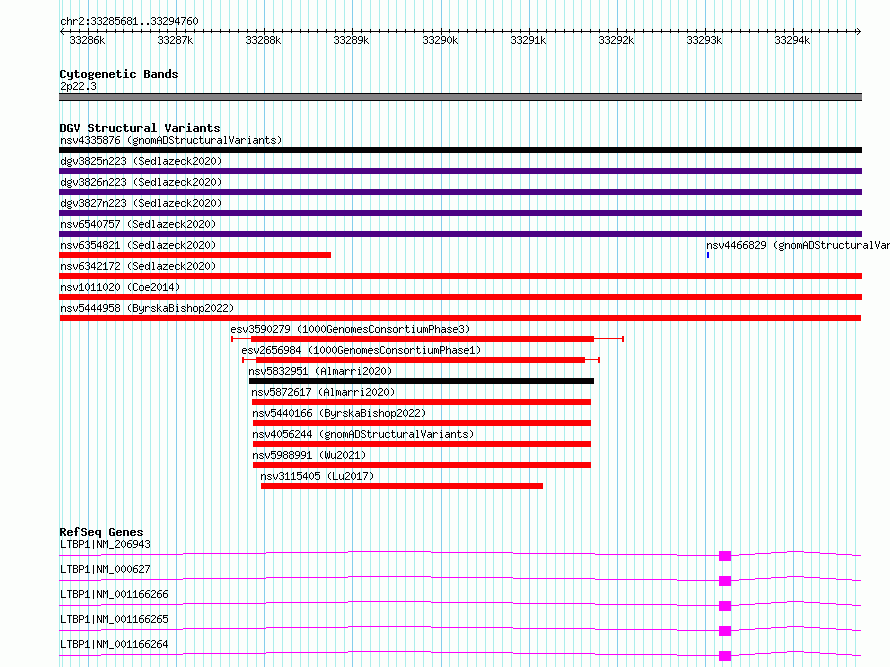The width and height of the screenshot is (890, 667).
Task: Open variant nsv5440166 (ByrskaBishop2022) label
Action: [x=339, y=413]
